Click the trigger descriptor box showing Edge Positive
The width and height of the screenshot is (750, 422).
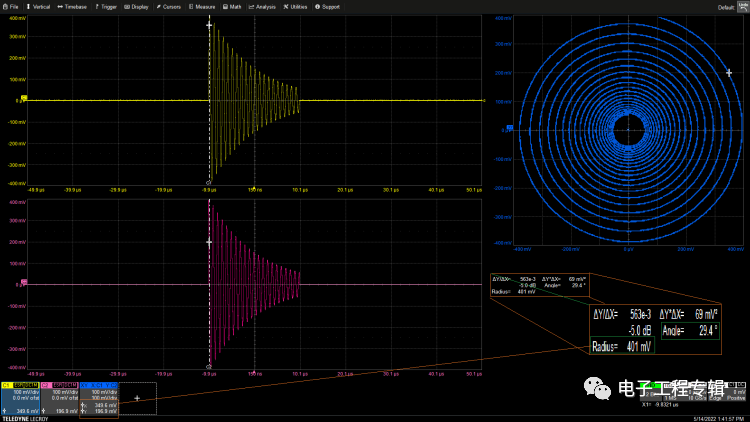[x=727, y=391]
